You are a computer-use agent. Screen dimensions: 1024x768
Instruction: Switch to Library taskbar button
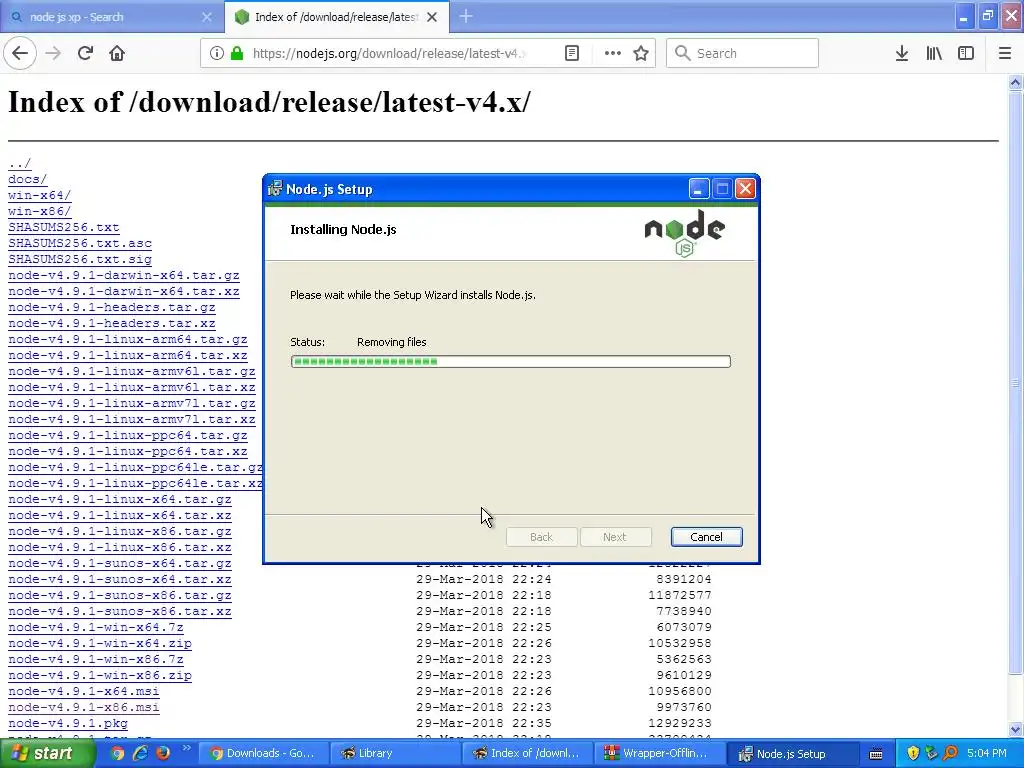[x=394, y=753]
